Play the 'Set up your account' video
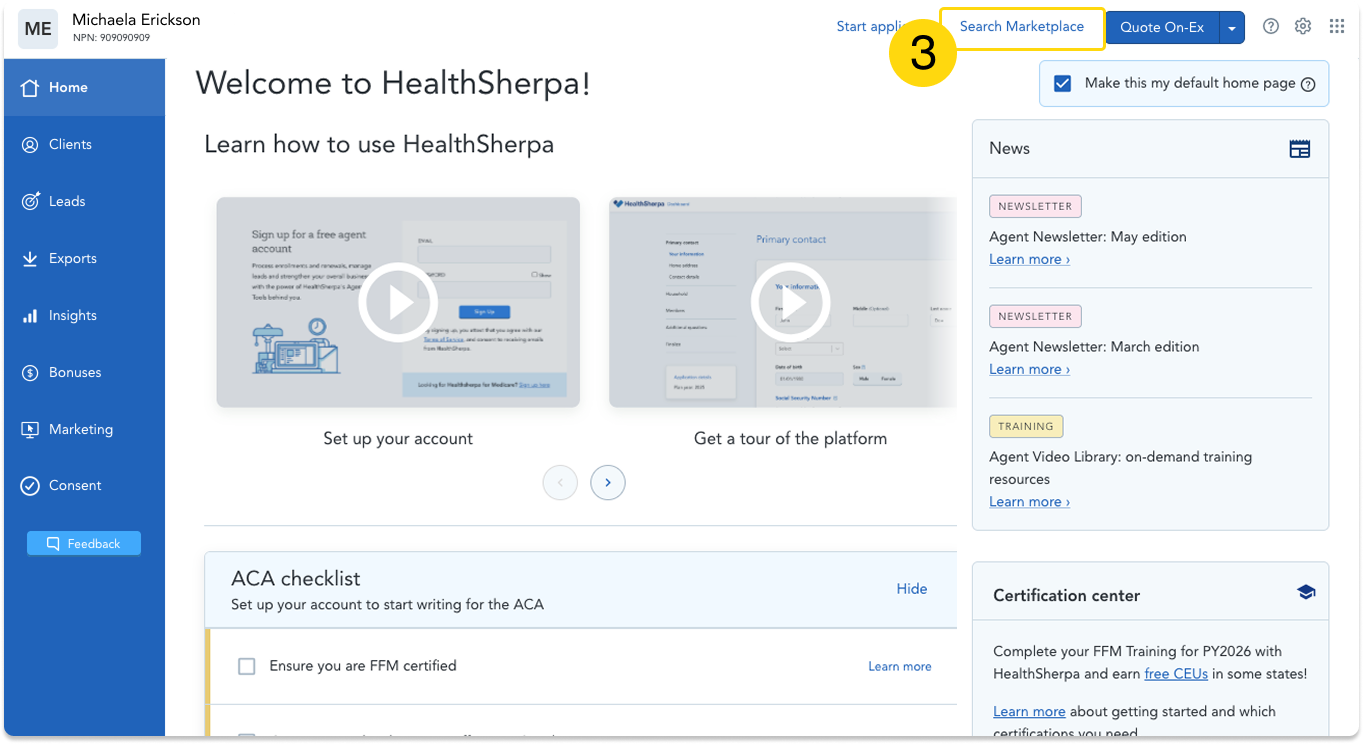 coord(398,302)
